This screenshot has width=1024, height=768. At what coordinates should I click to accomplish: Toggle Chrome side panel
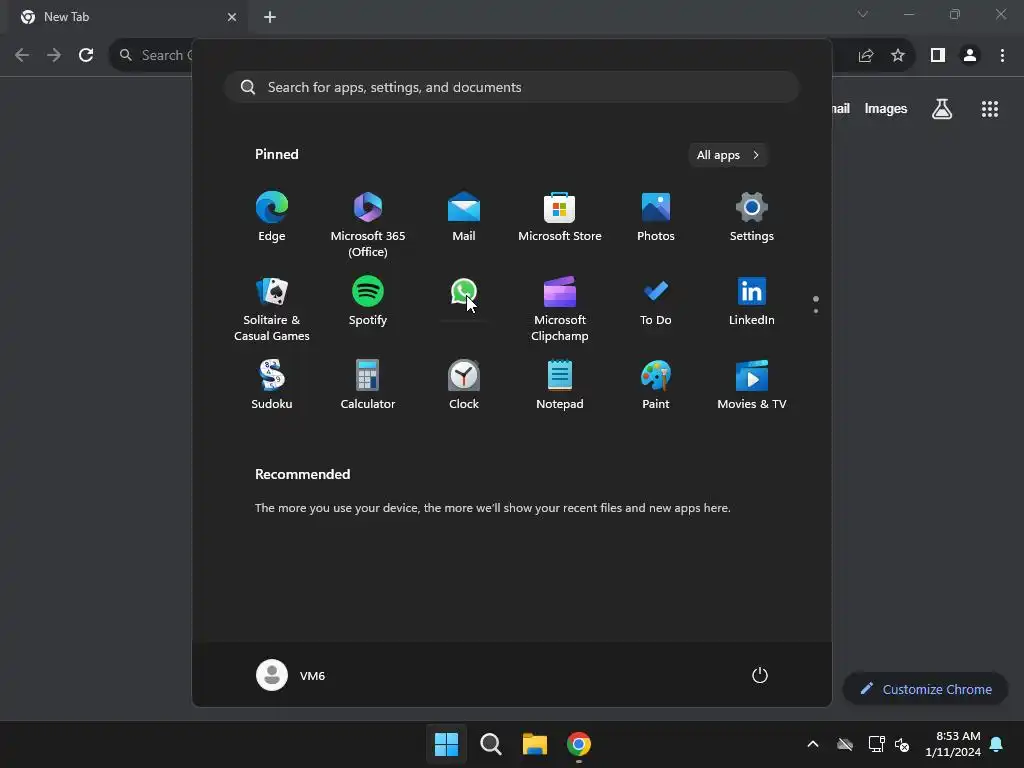[x=938, y=56]
